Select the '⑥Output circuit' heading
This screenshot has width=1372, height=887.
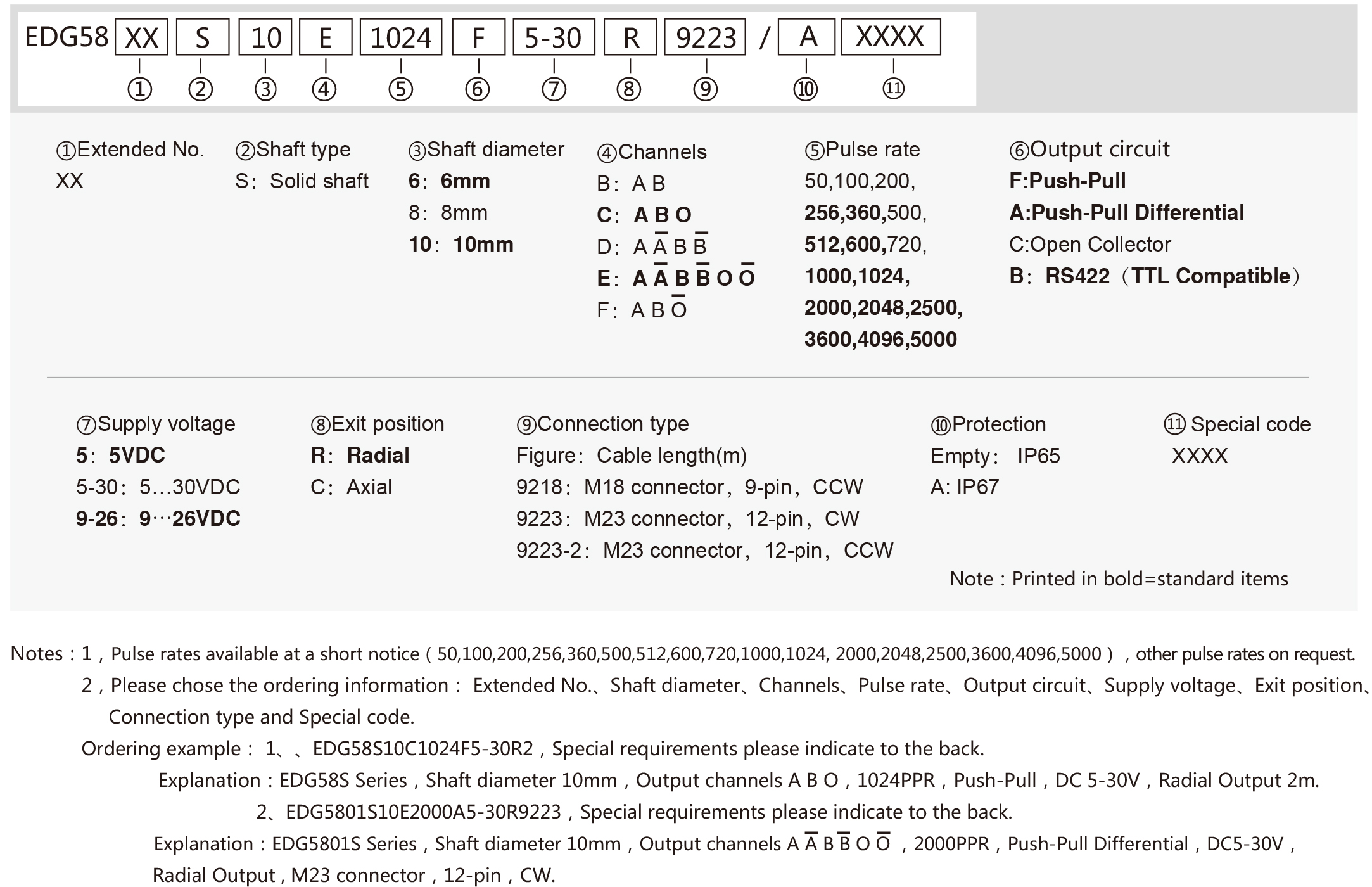coord(1089,150)
